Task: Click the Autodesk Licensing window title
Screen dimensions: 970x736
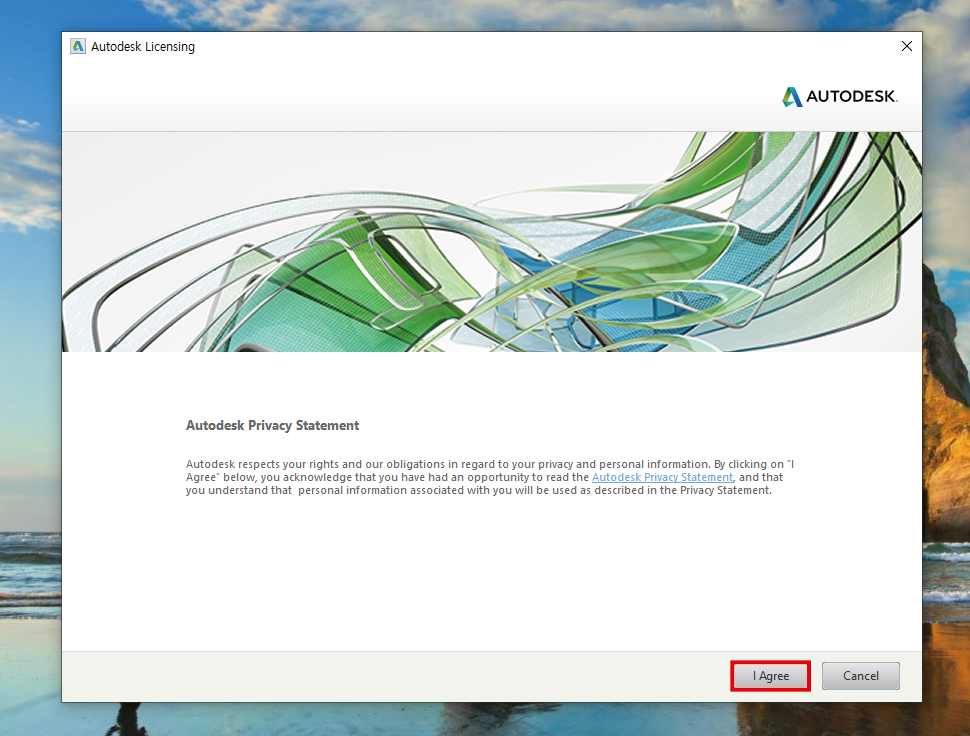Action: pyautogui.click(x=143, y=46)
